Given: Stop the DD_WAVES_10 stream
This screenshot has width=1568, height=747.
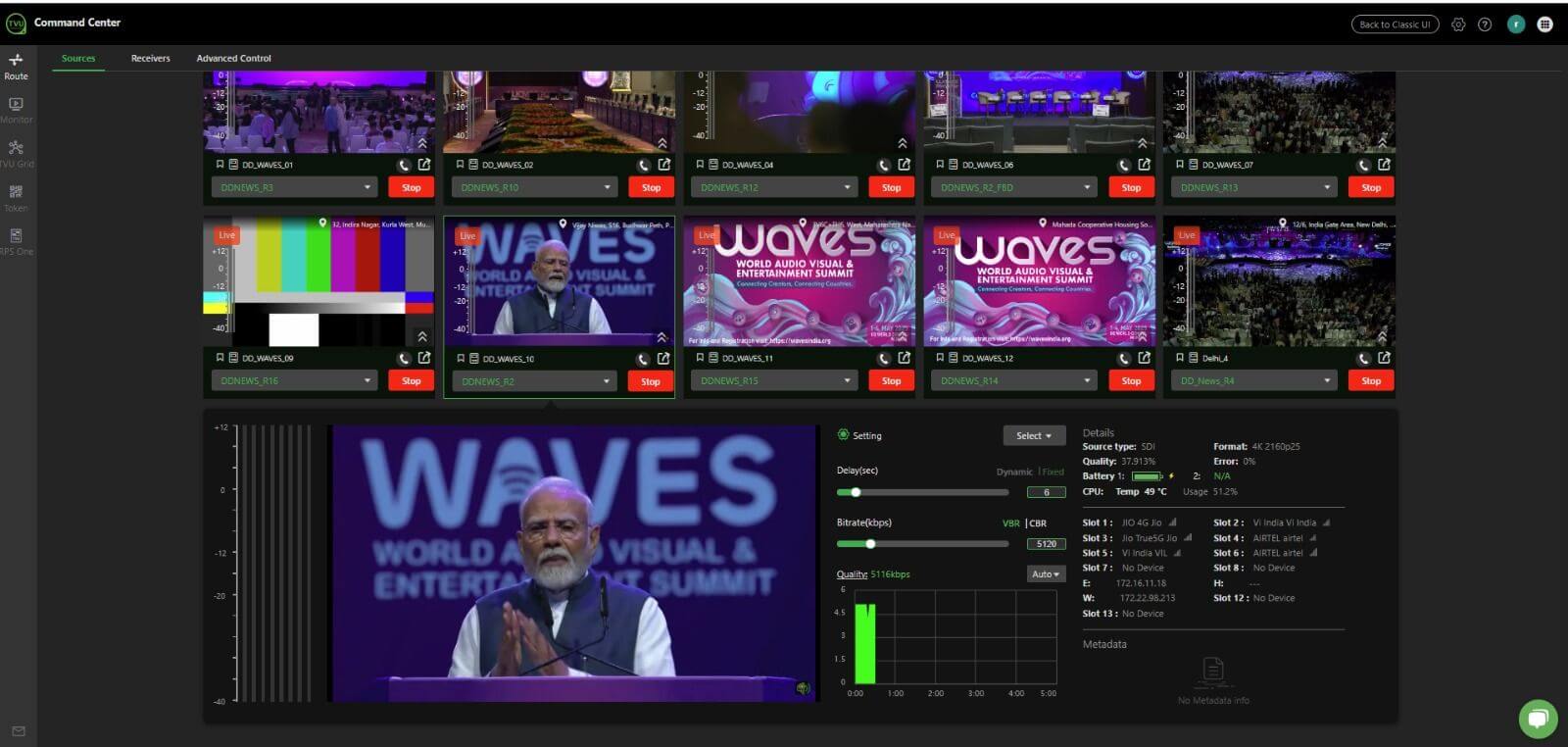Looking at the screenshot, I should point(651,381).
